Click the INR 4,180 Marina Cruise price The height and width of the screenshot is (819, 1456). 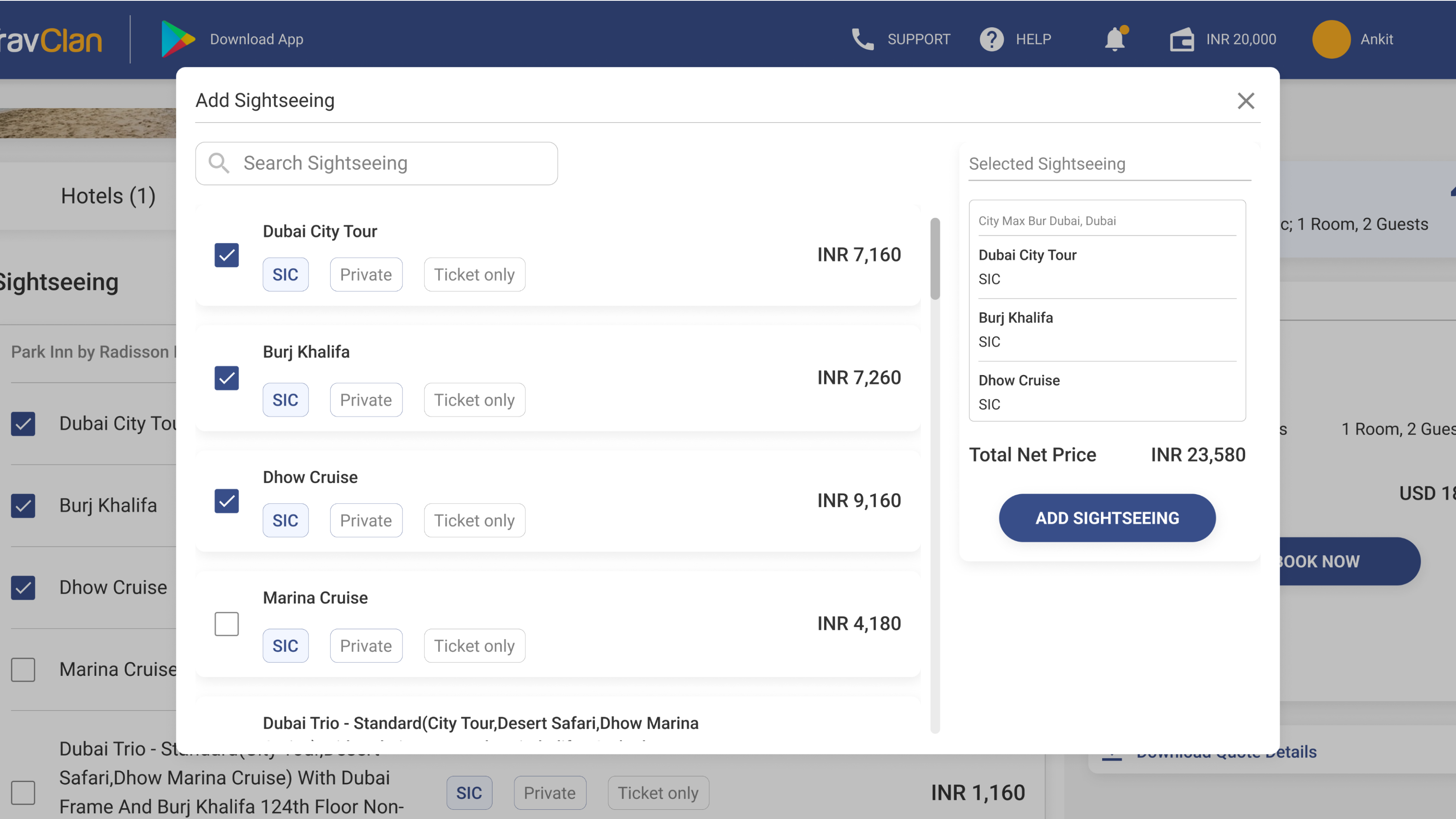(x=859, y=623)
